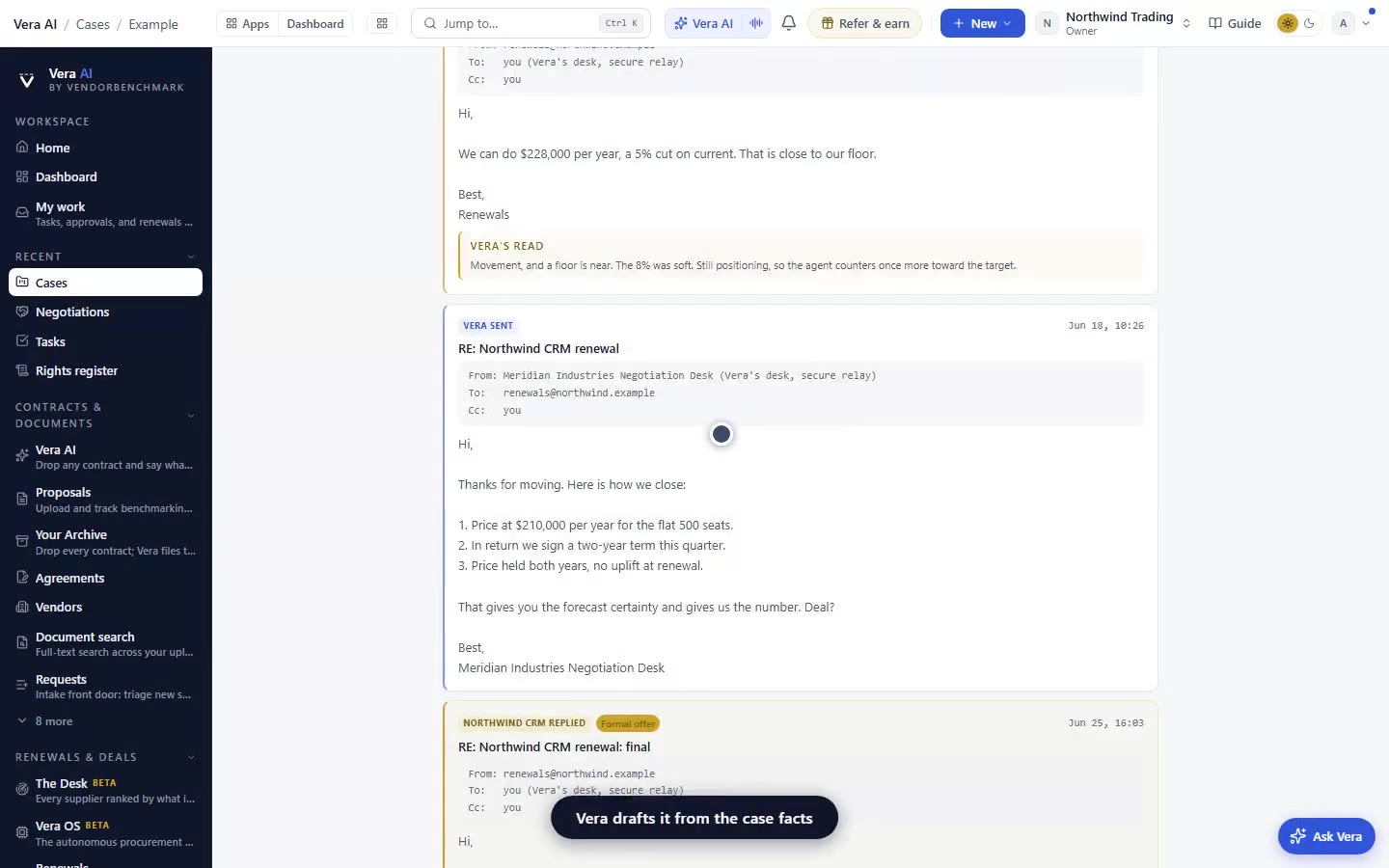Open the user account A menu
Image resolution: width=1389 pixels, height=868 pixels.
1352,23
